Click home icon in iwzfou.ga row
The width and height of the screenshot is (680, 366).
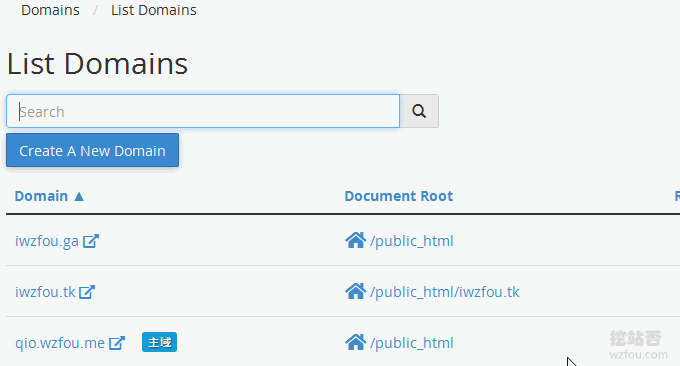356,240
